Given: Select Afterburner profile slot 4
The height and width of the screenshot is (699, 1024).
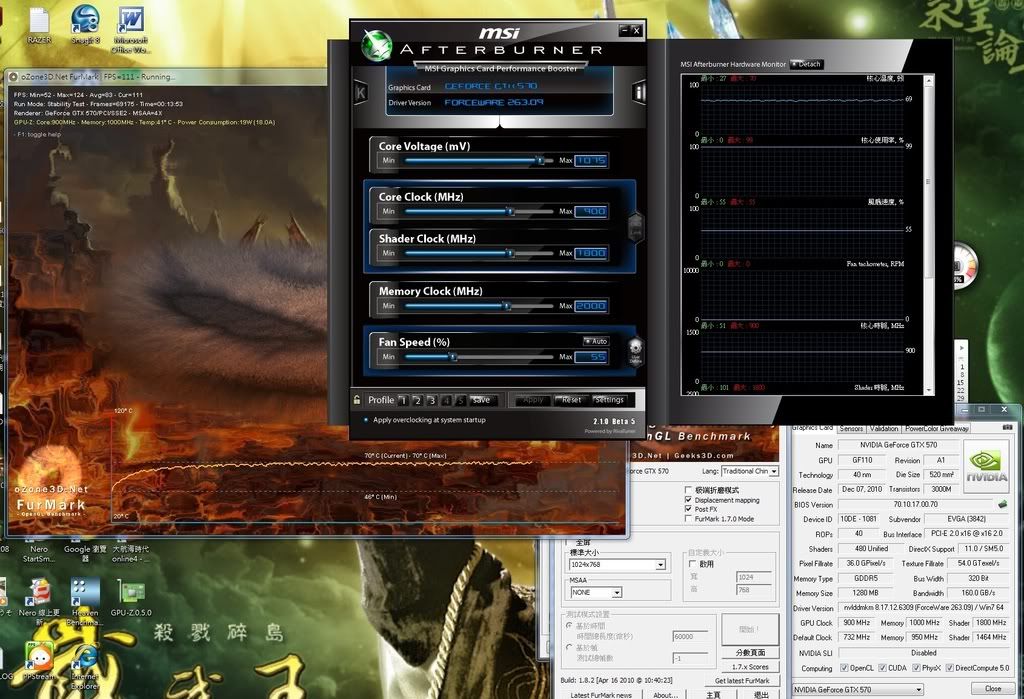Looking at the screenshot, I should click(x=446, y=400).
